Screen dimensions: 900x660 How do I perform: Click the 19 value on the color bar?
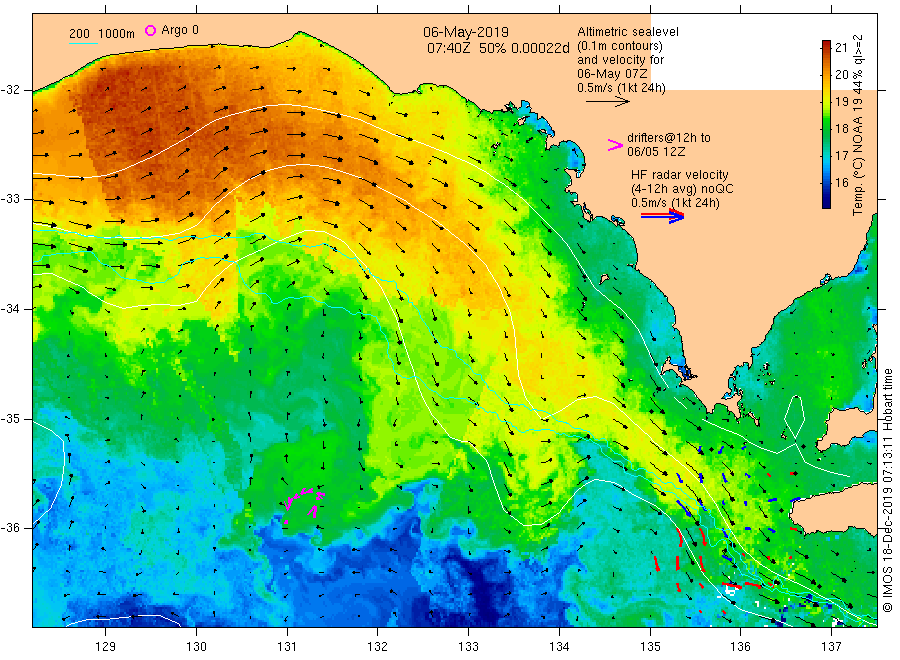pos(841,102)
